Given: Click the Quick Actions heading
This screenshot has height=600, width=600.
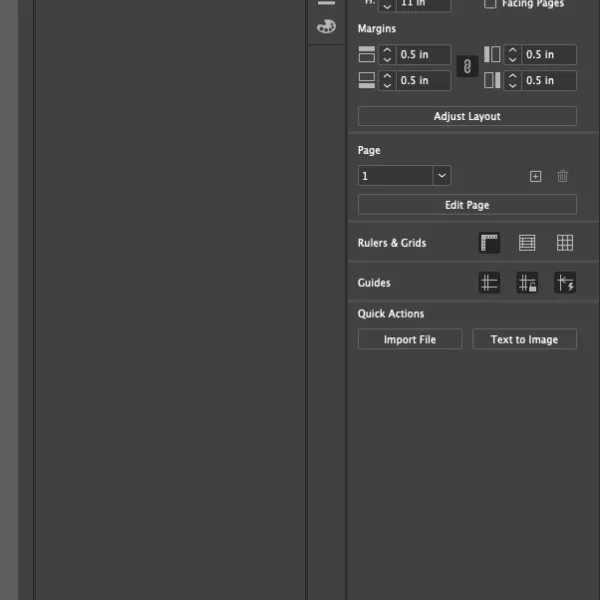Looking at the screenshot, I should [x=391, y=314].
